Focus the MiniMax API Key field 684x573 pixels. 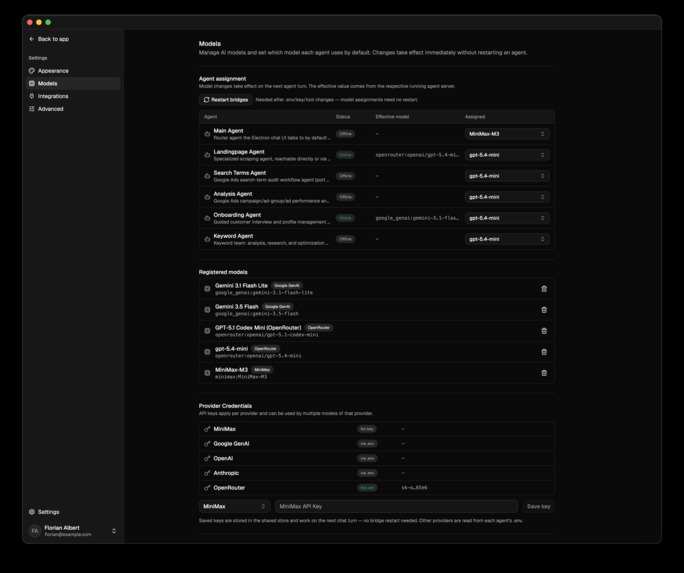pyautogui.click(x=396, y=506)
